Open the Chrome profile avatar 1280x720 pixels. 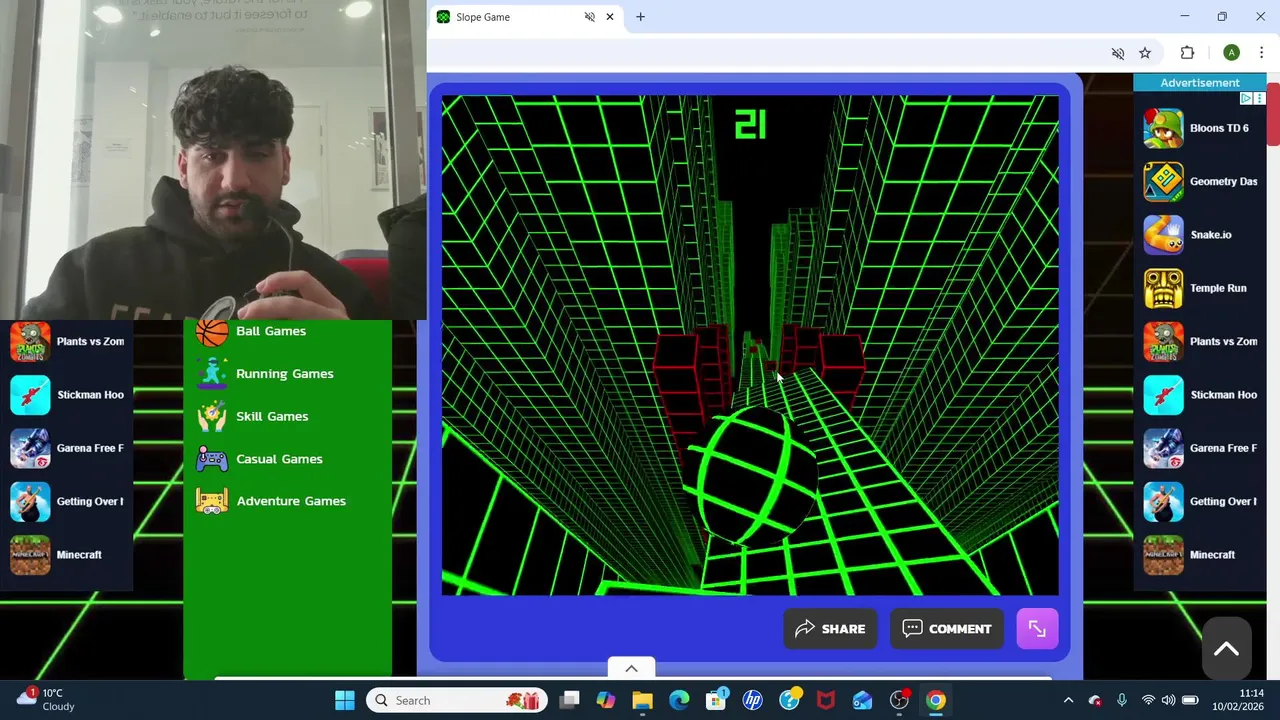(x=1231, y=53)
